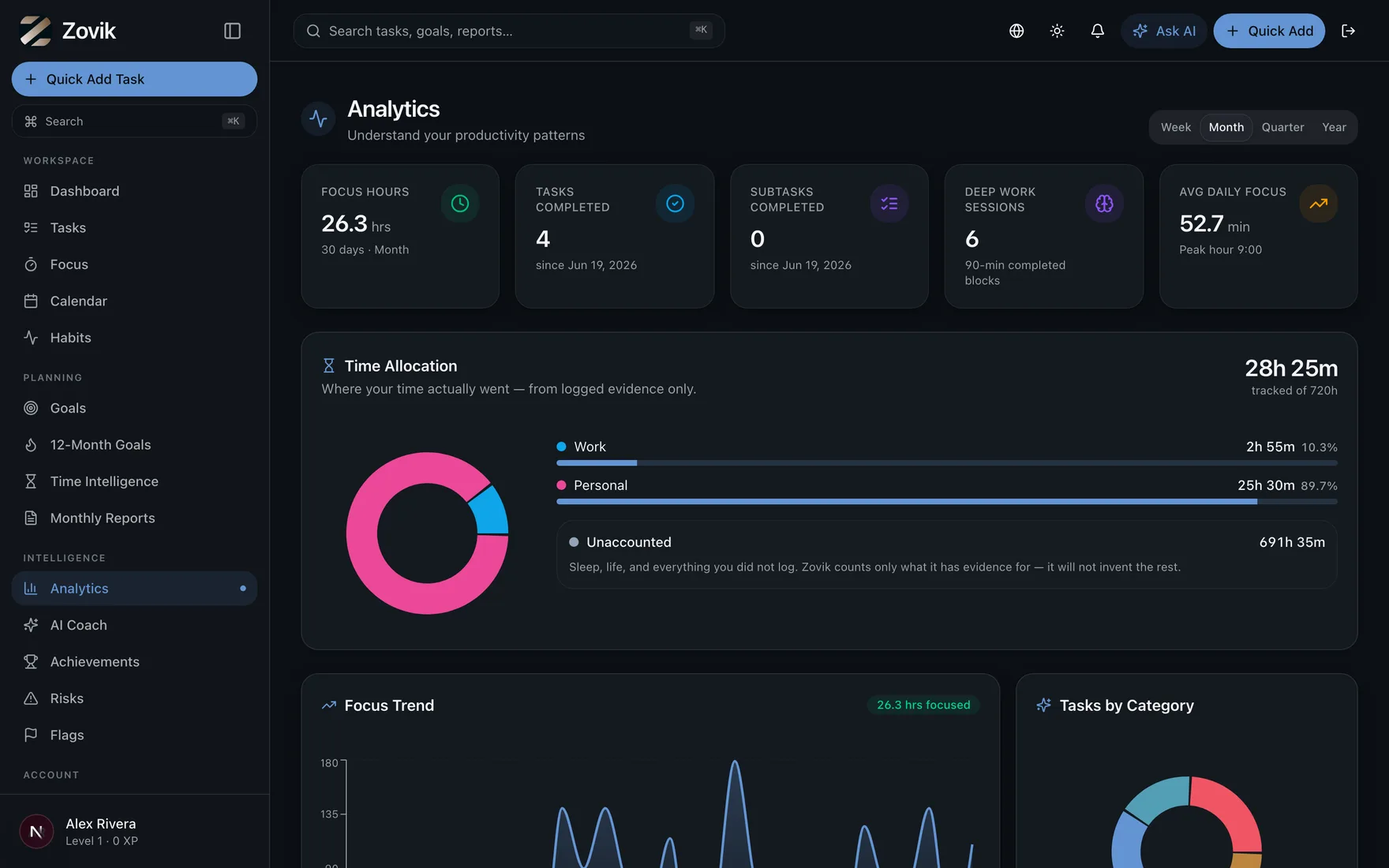
Task: Open the Calendar page label
Action: coord(79,301)
